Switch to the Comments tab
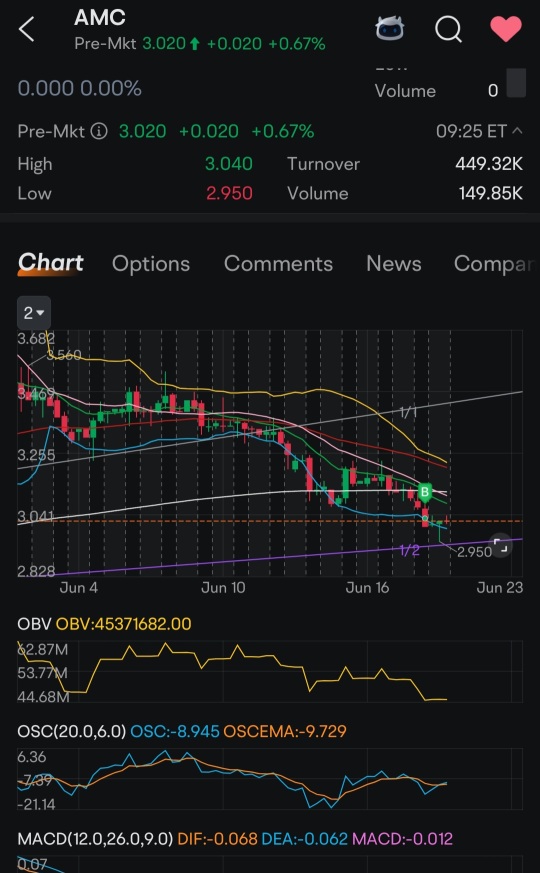 278,263
